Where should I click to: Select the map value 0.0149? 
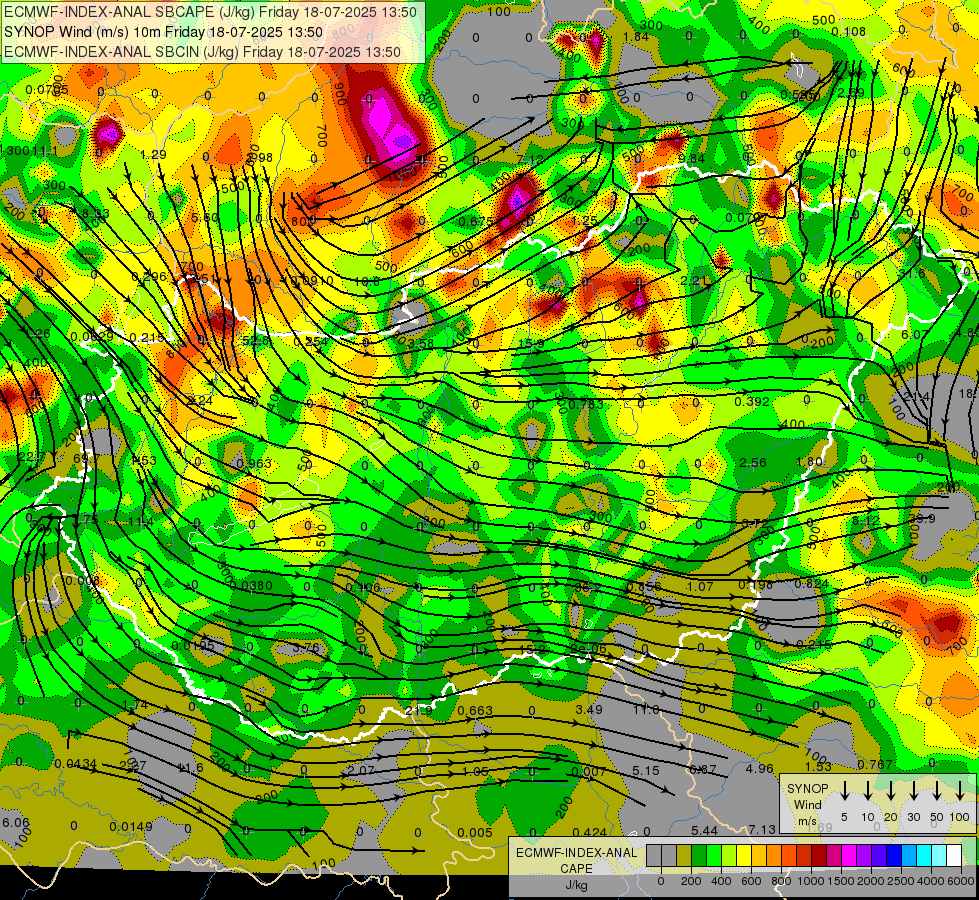(130, 827)
